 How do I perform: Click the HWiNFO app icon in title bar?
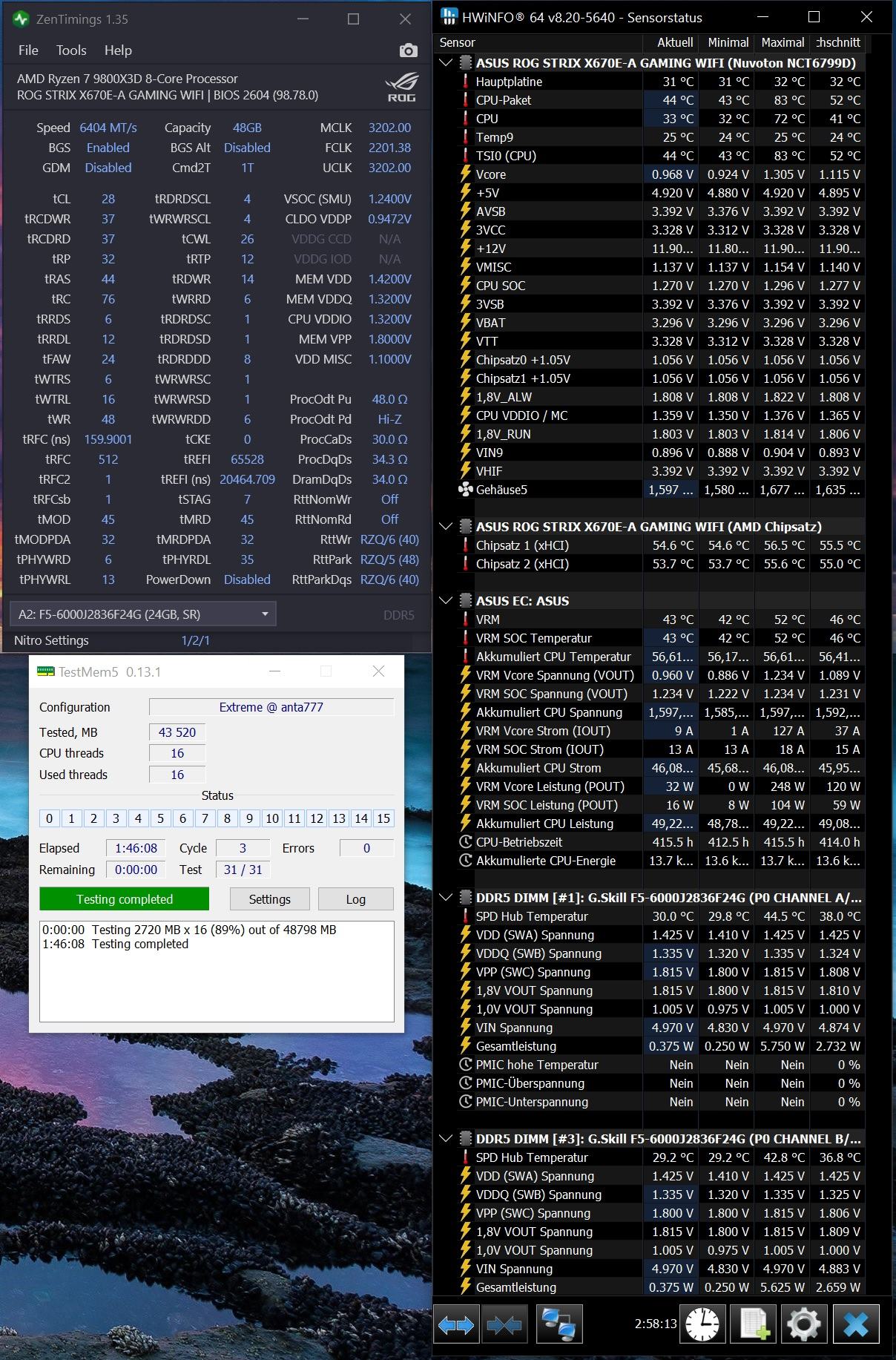(449, 17)
